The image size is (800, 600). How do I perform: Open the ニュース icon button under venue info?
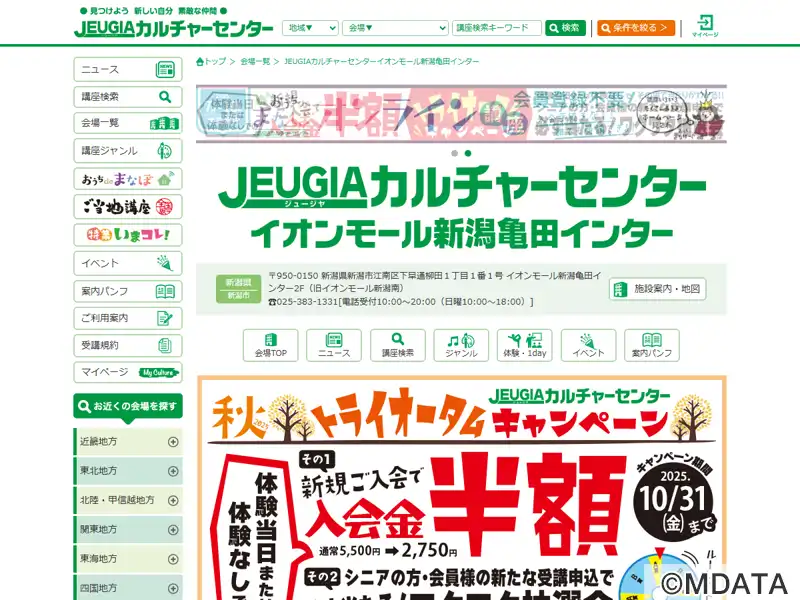(334, 345)
